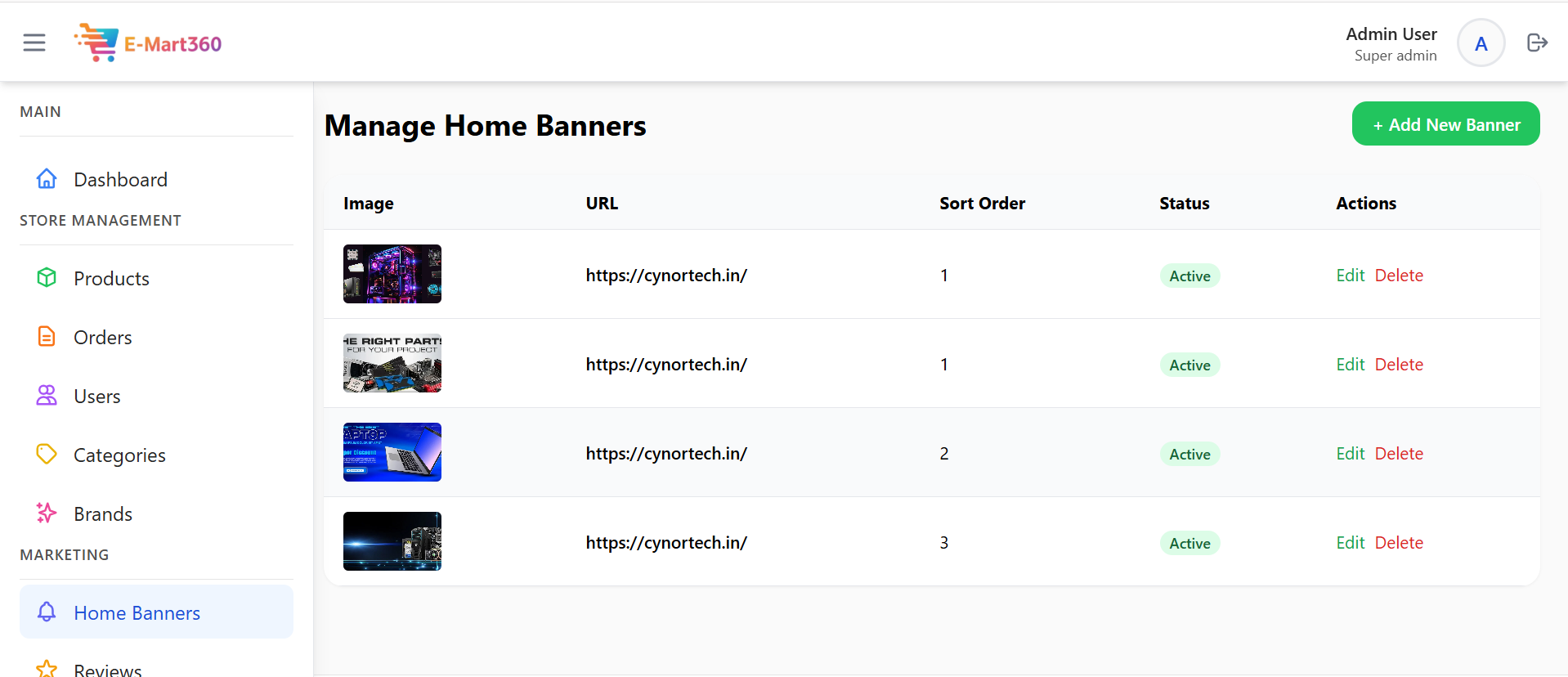Open the admin avatar circle labeled A
1568x677 pixels.
click(x=1481, y=42)
